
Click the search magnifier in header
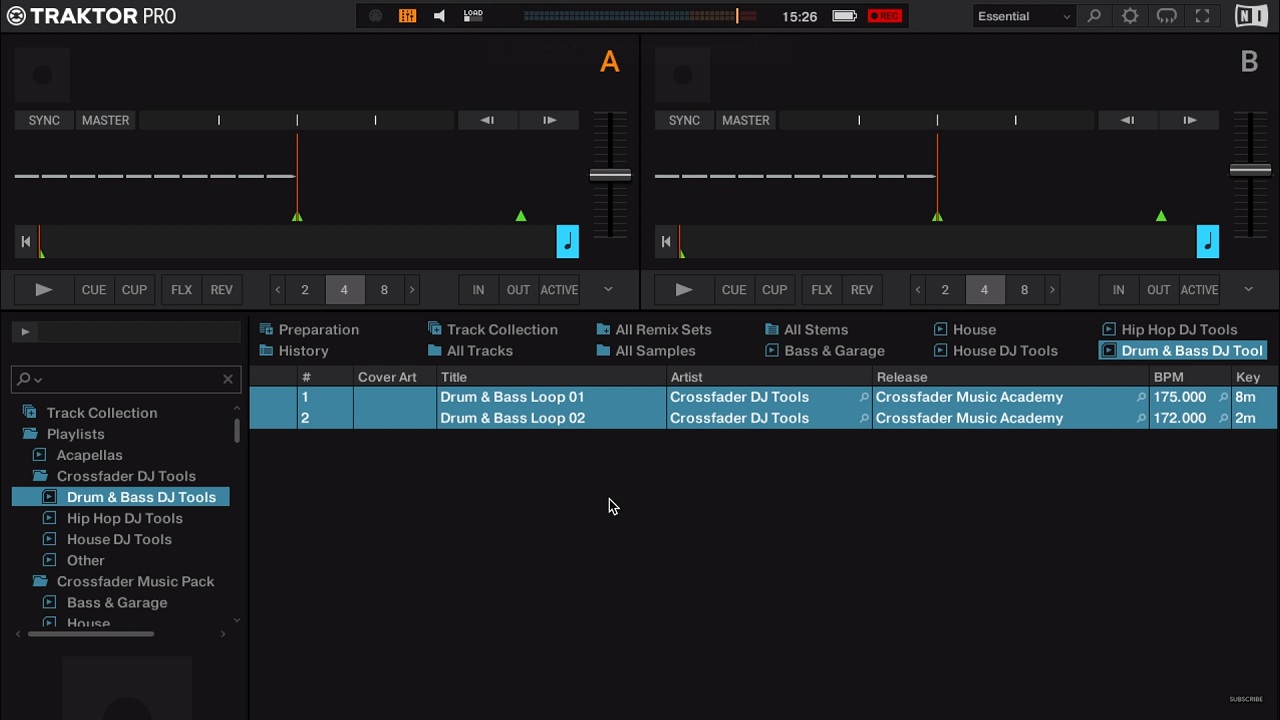click(x=1094, y=16)
